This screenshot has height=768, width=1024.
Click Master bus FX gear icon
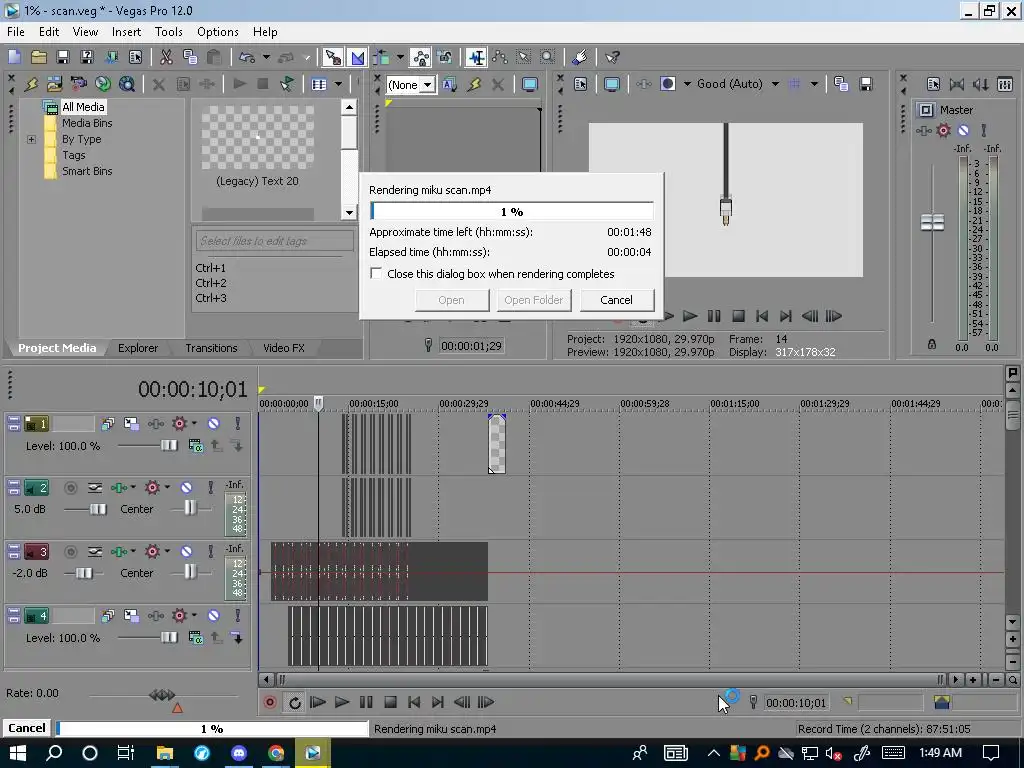point(944,130)
